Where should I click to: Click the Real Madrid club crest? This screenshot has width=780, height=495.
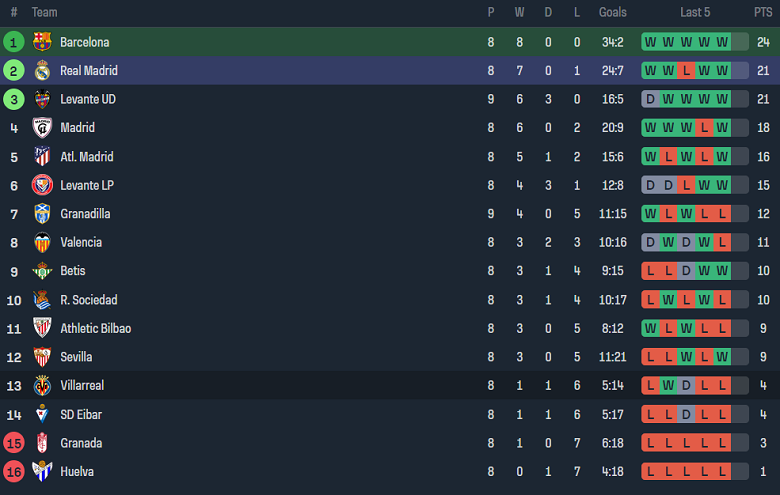(x=42, y=71)
